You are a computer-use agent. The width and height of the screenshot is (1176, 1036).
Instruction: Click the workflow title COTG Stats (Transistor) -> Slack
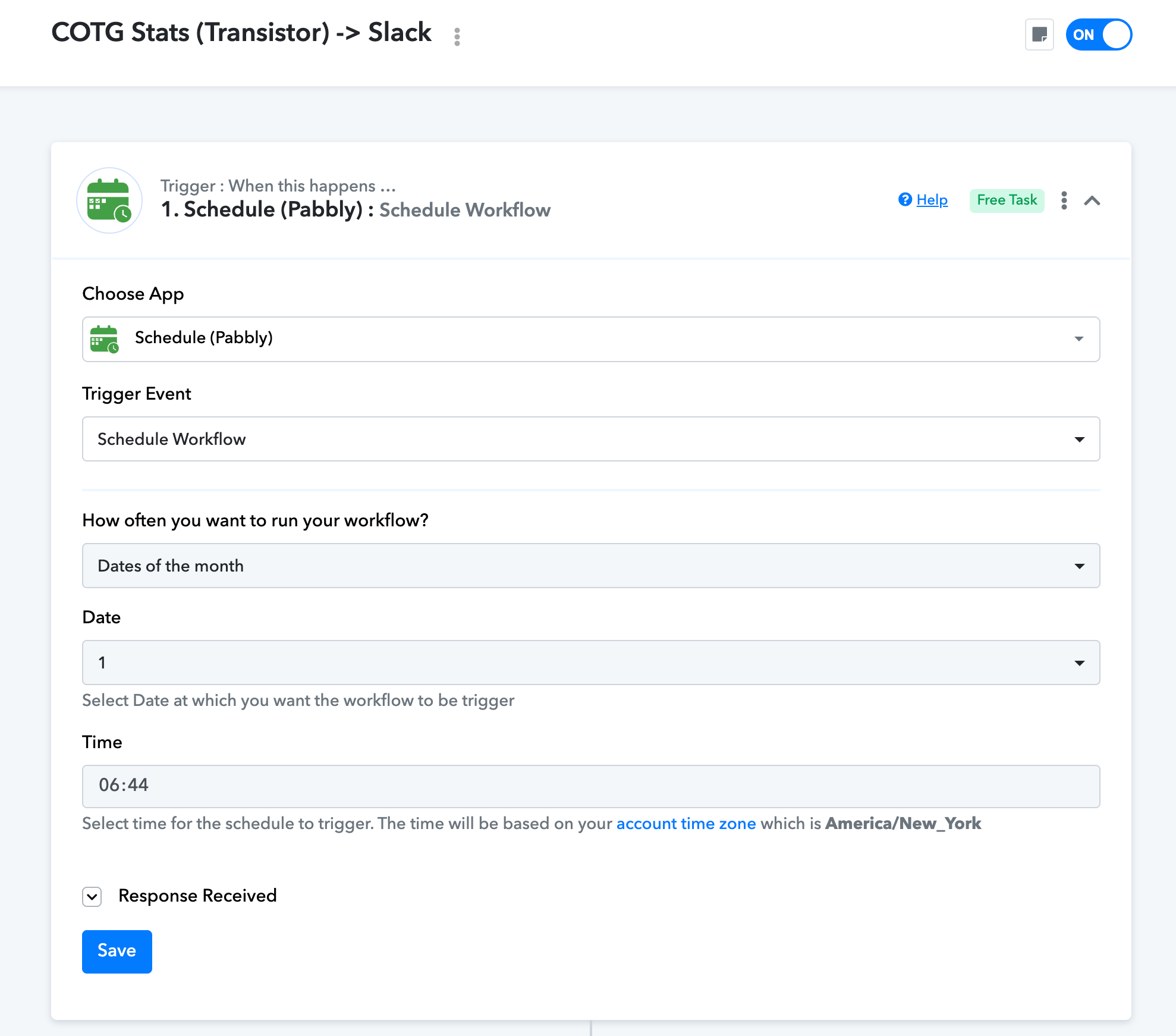point(241,33)
